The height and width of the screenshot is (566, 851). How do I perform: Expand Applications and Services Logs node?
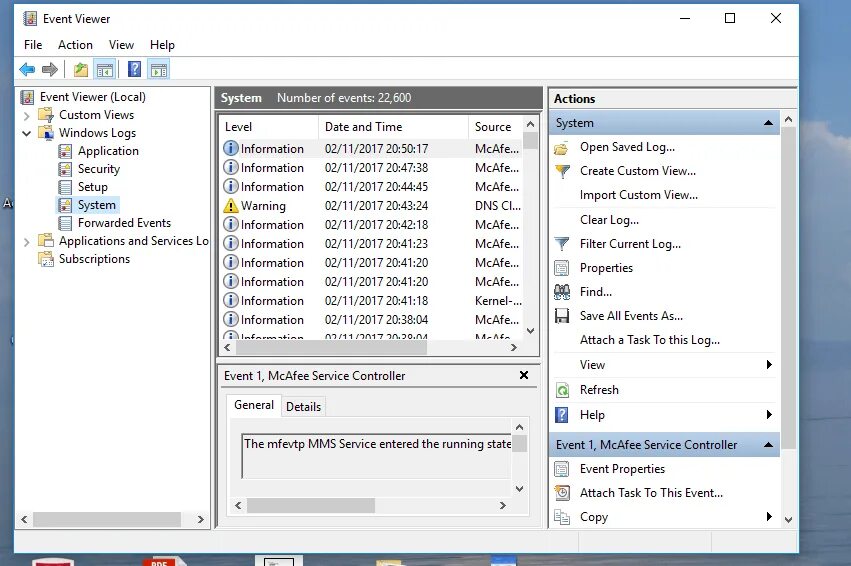pyautogui.click(x=27, y=241)
